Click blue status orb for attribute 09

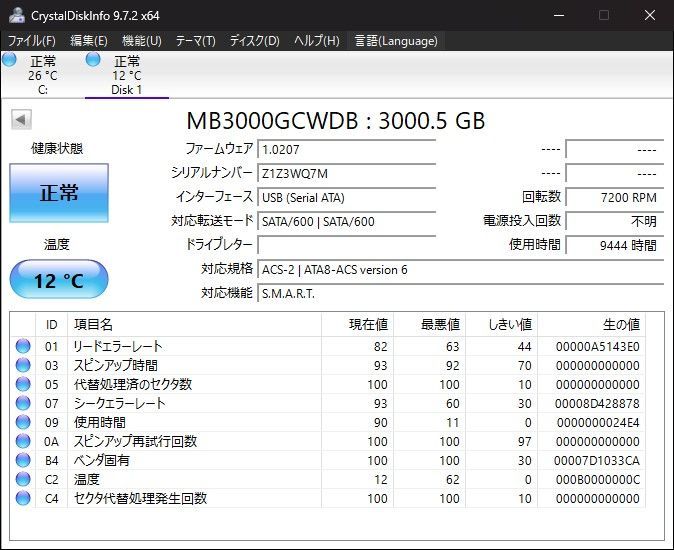pyautogui.click(x=23, y=422)
